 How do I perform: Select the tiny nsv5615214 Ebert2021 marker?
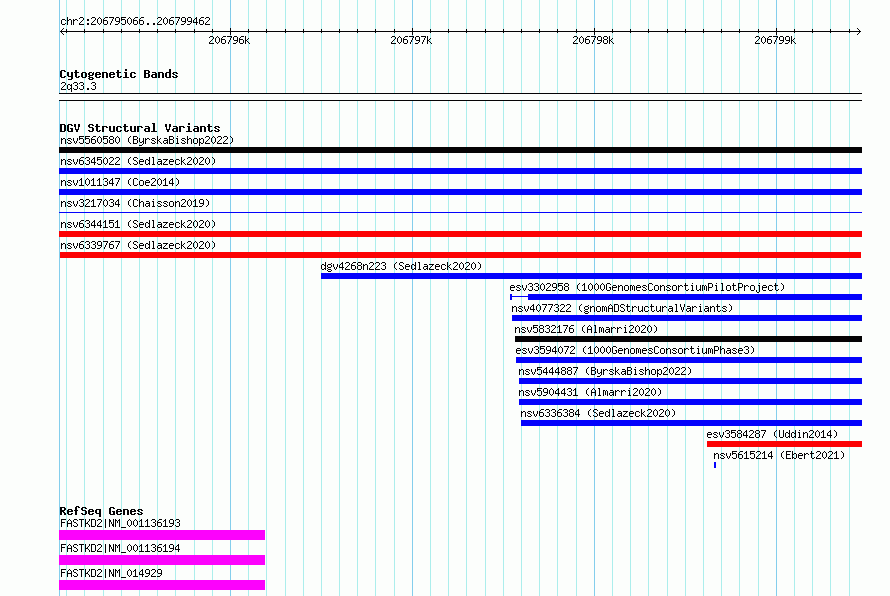pyautogui.click(x=715, y=465)
